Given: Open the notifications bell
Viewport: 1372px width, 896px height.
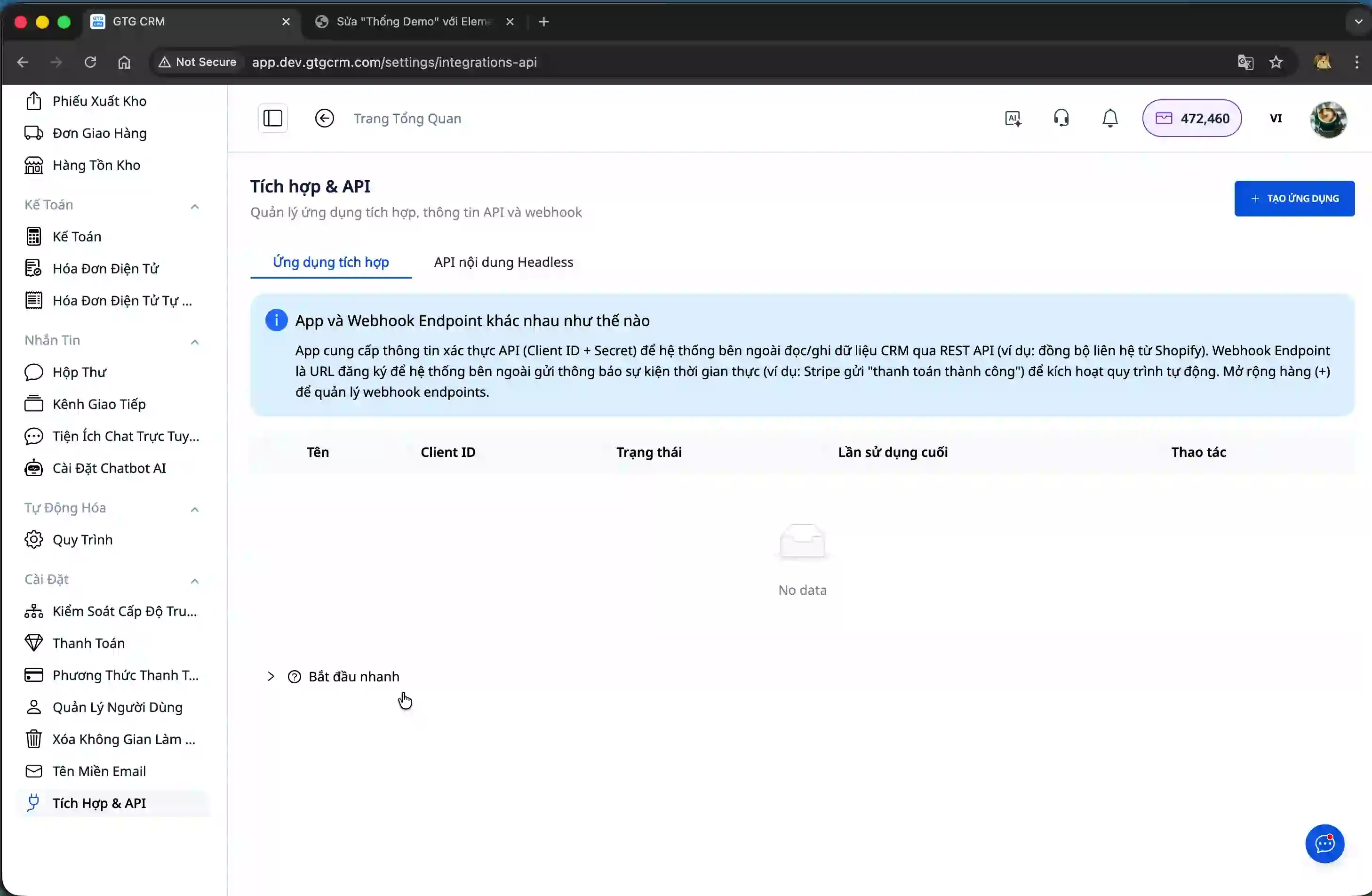Looking at the screenshot, I should (1110, 118).
